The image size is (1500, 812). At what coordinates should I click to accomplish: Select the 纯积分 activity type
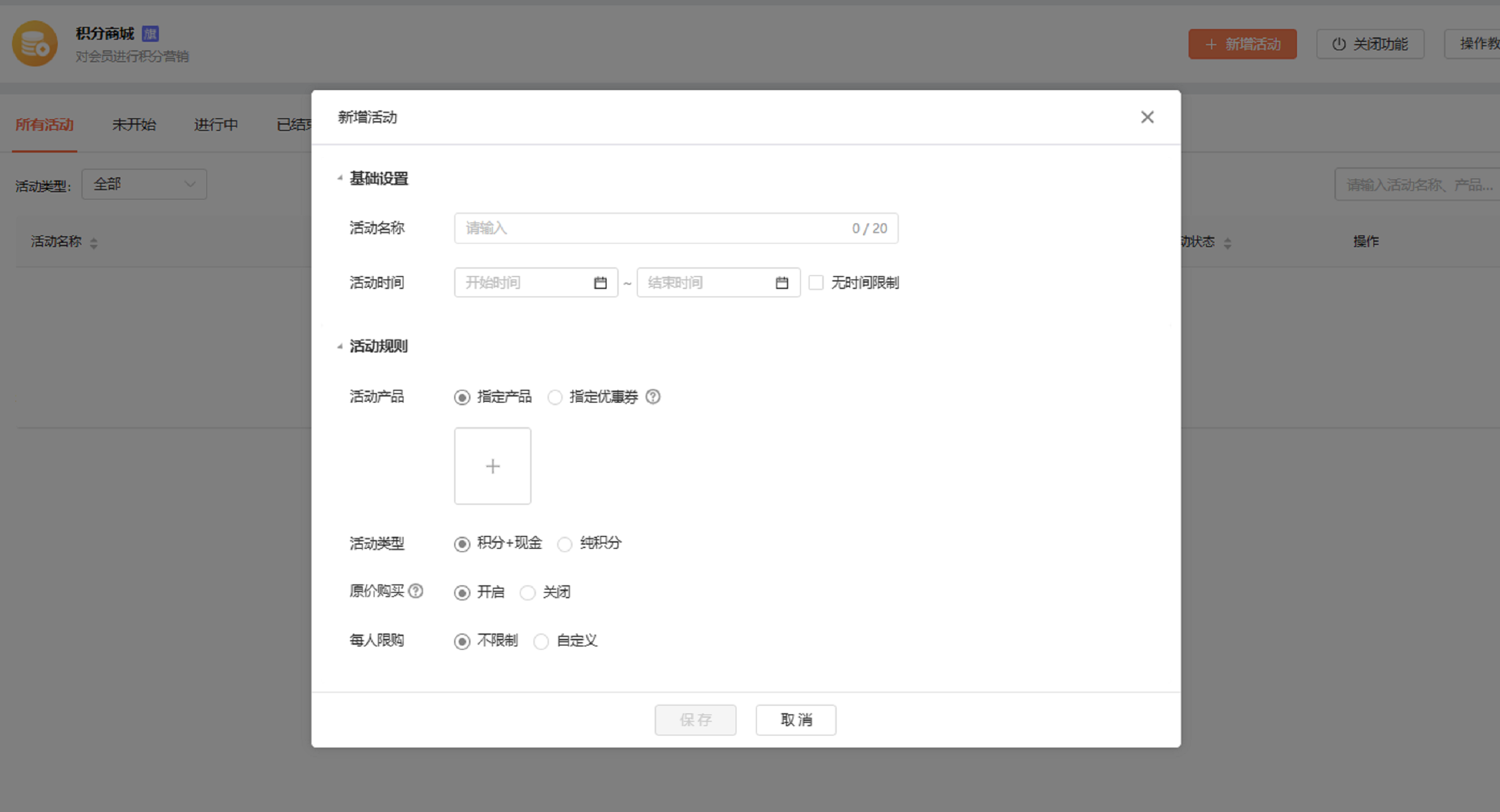tap(564, 544)
